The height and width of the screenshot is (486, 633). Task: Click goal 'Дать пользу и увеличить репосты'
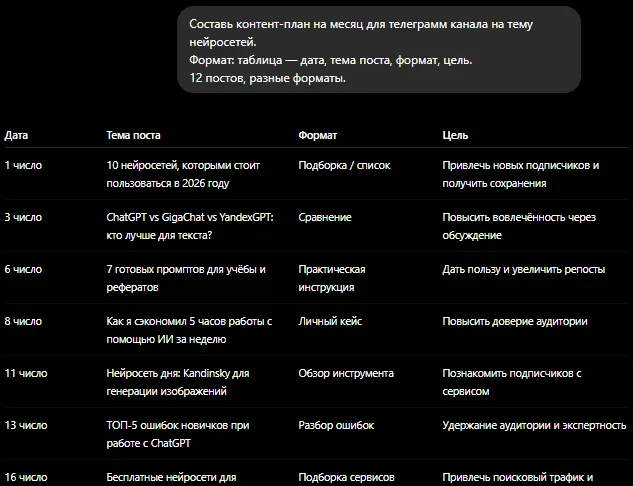(524, 269)
